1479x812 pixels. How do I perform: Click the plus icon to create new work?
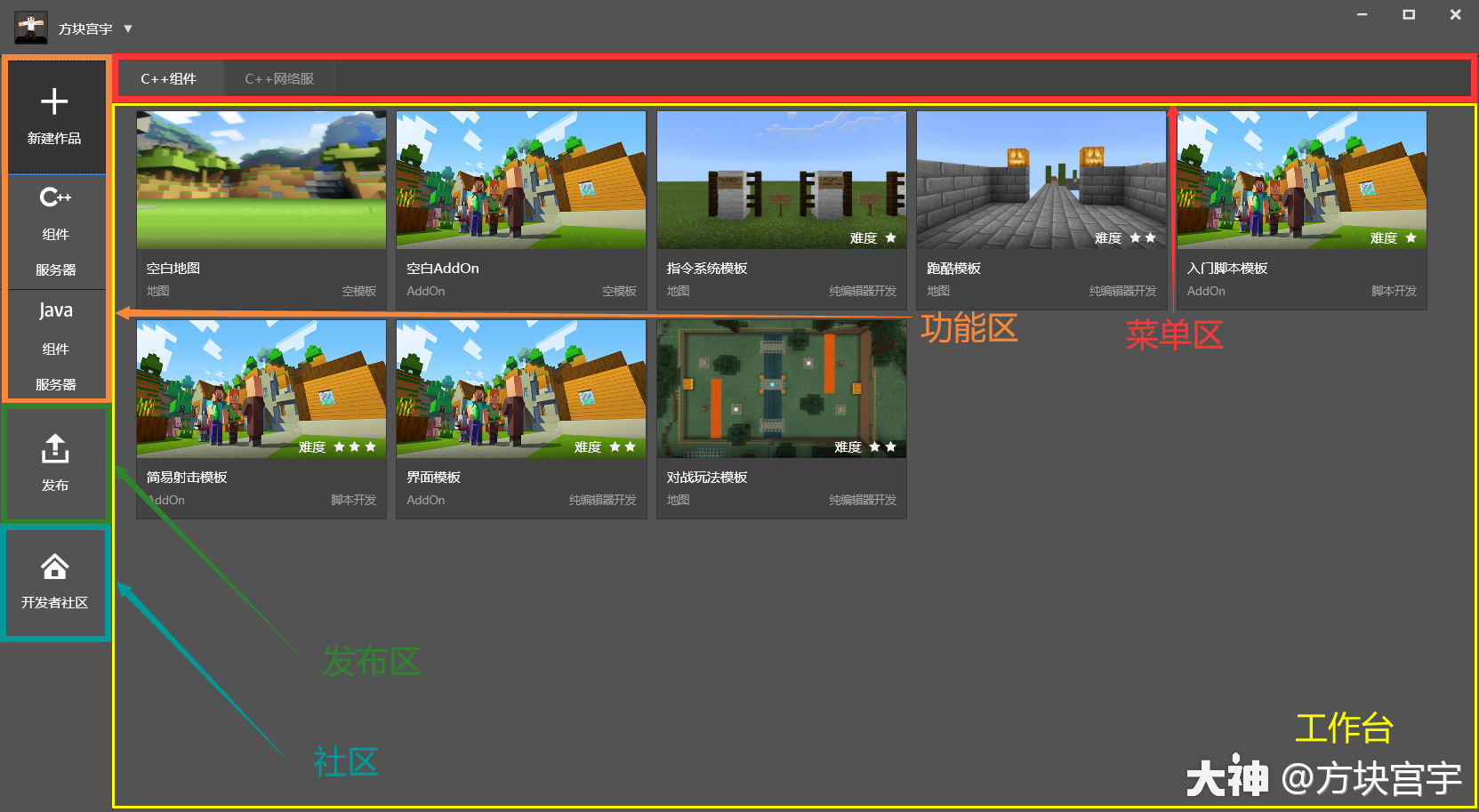54,101
